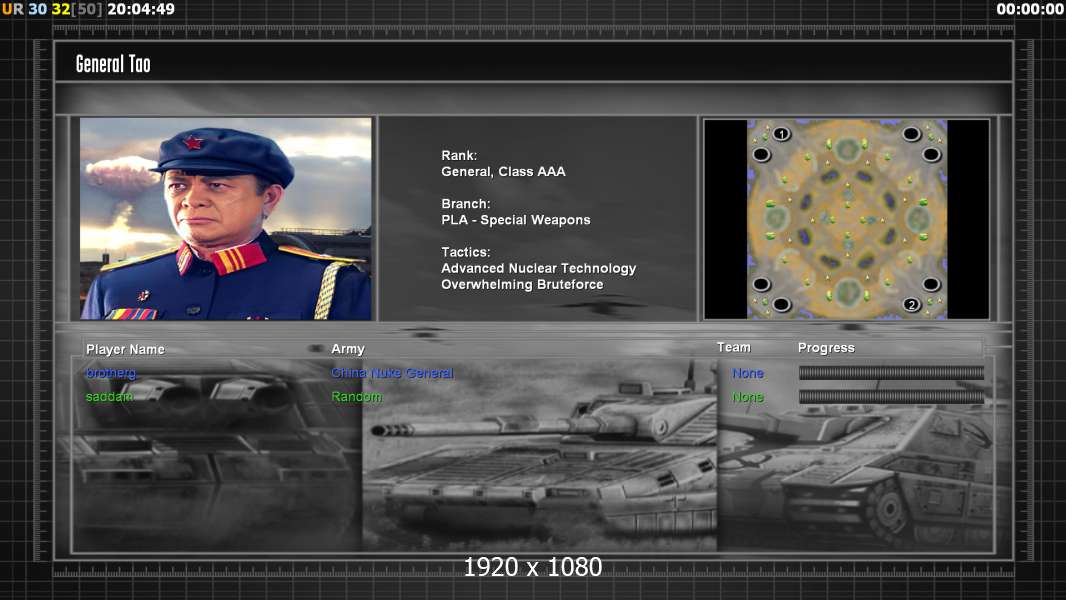
Task: Click "China Nuke General" army entry
Action: point(392,373)
